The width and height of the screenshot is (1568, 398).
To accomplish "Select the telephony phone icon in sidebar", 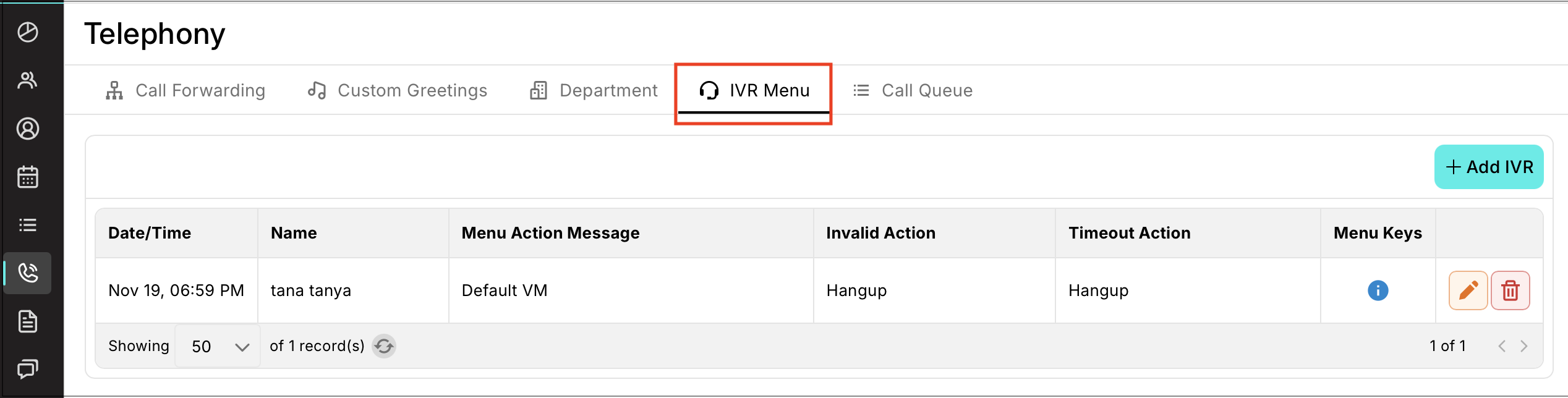I will coord(28,273).
